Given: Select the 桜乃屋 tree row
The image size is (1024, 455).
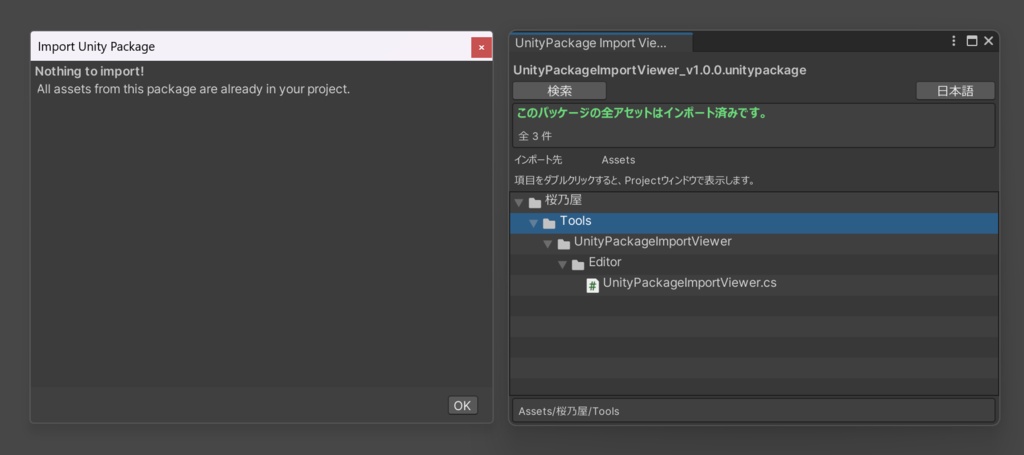Looking at the screenshot, I should (x=754, y=202).
